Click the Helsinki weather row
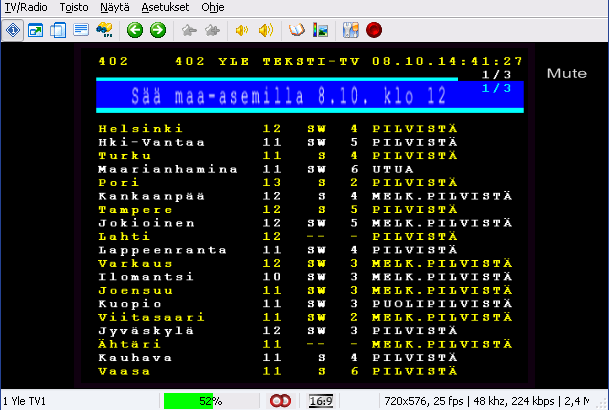The image size is (610, 412). coord(279,128)
